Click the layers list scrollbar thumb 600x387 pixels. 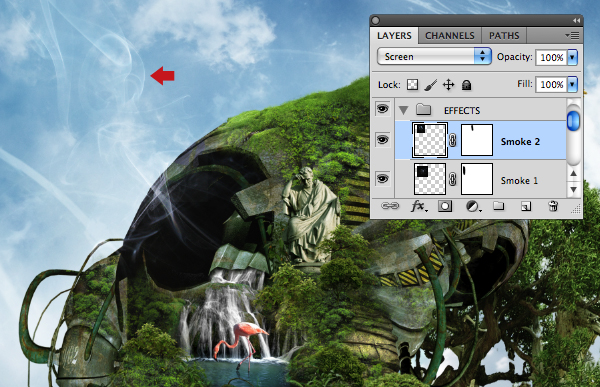click(x=573, y=121)
